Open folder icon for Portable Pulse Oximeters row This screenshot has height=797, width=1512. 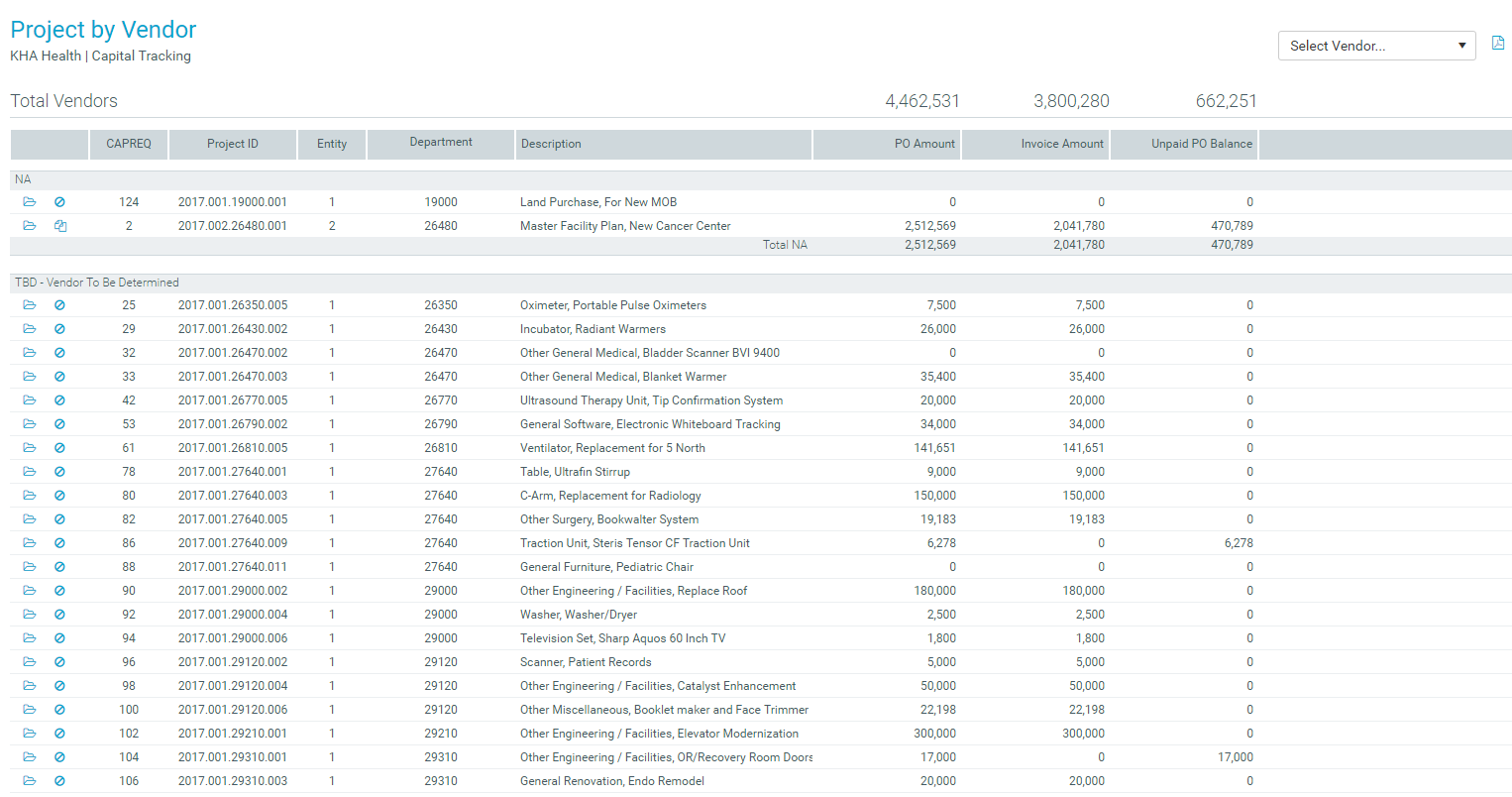pos(30,305)
